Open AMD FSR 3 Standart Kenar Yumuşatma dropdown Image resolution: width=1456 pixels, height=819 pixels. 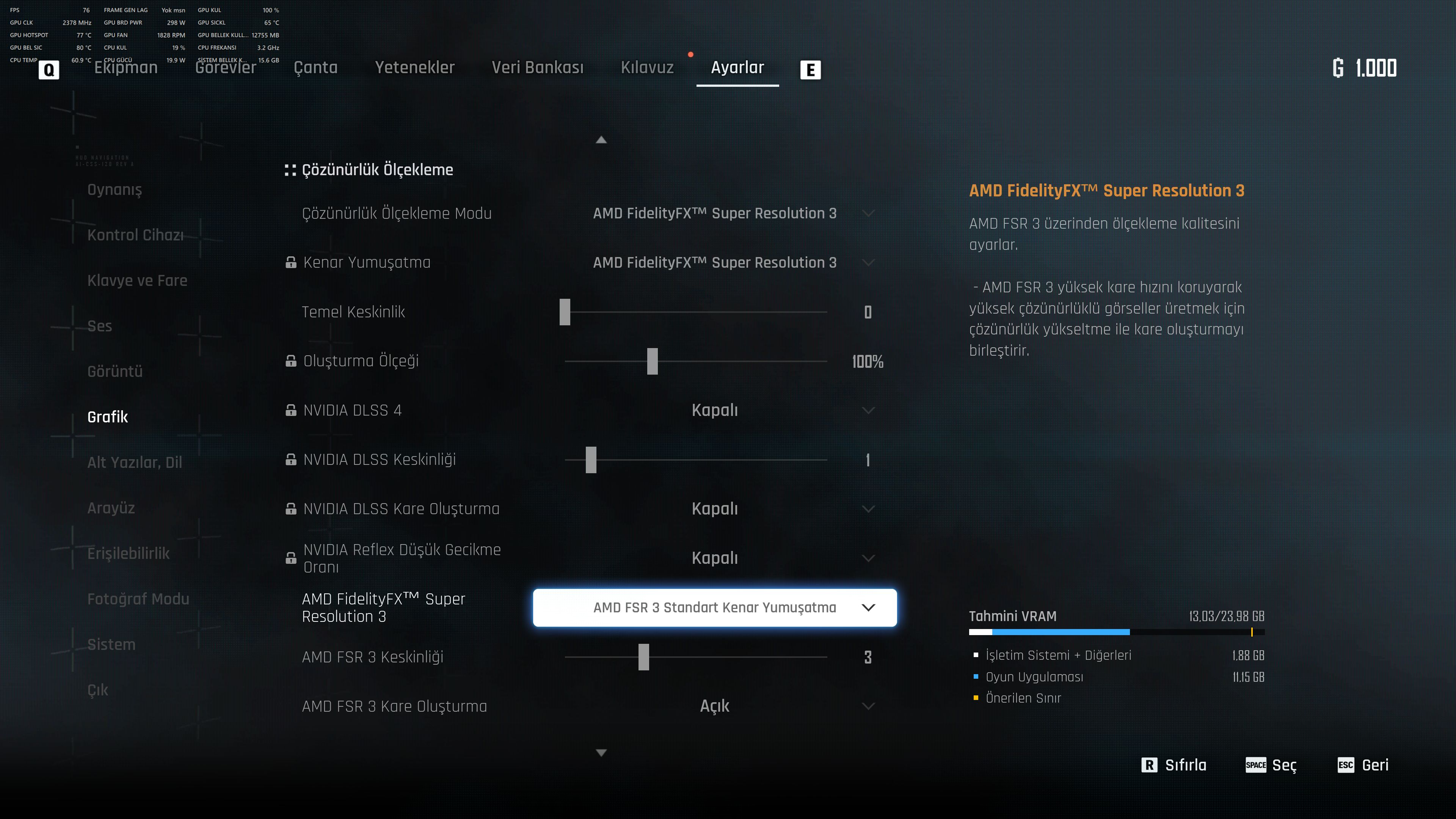714,607
